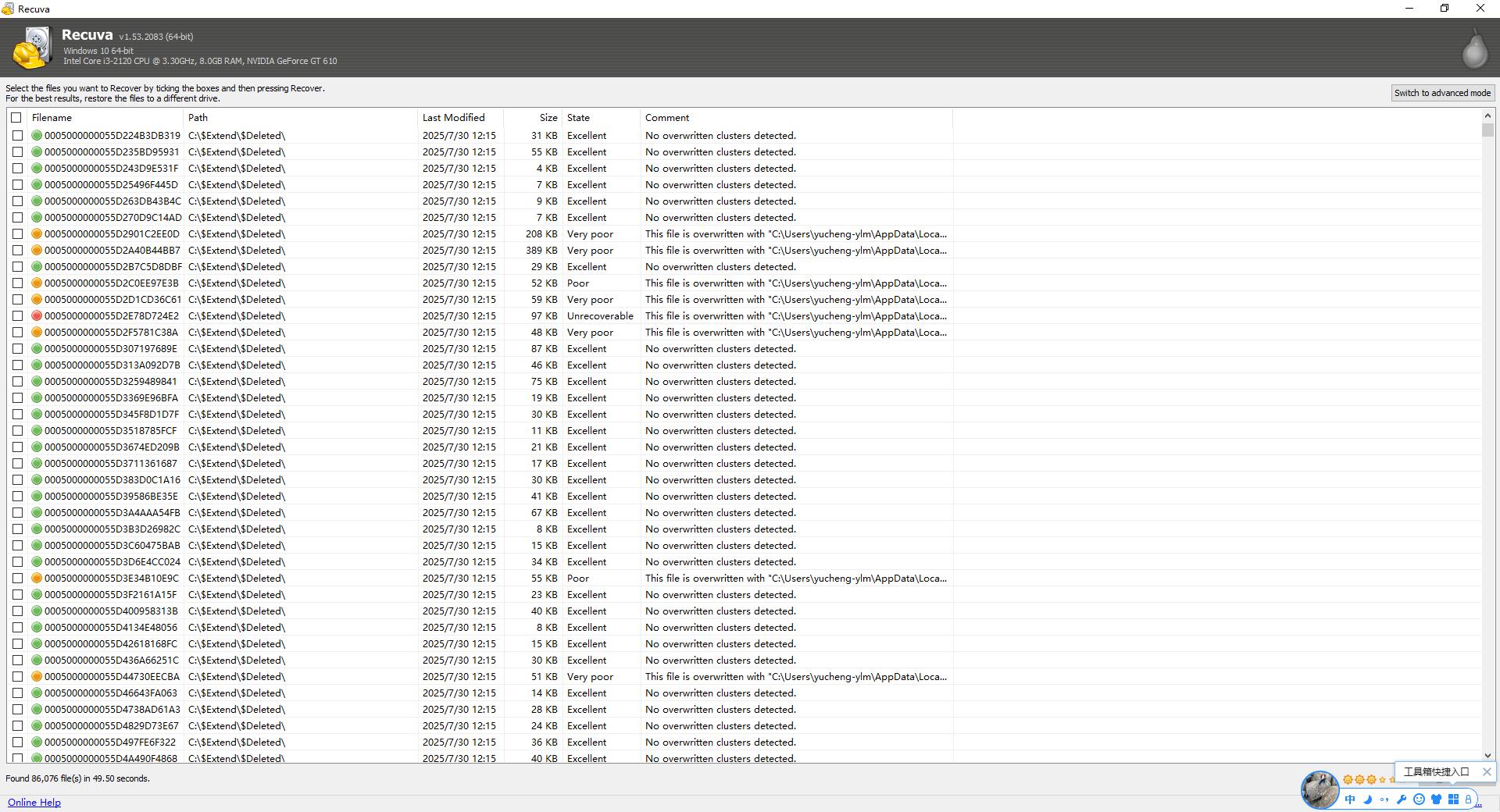Screen dimensions: 1500x812
Task: Click orange status dot of 0005000000055D2C0EE97E3B
Action: coord(37,283)
